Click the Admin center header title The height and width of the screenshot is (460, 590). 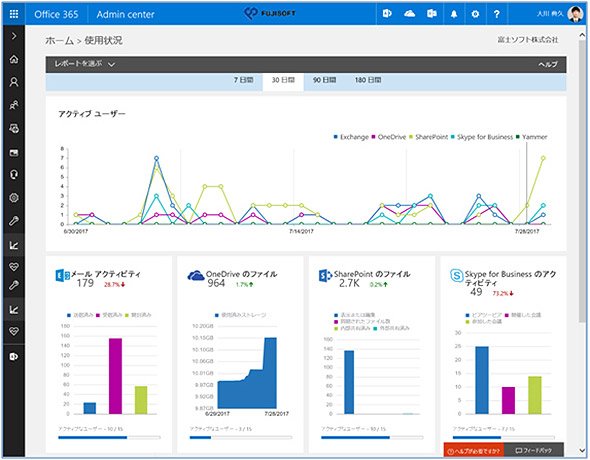coord(125,14)
